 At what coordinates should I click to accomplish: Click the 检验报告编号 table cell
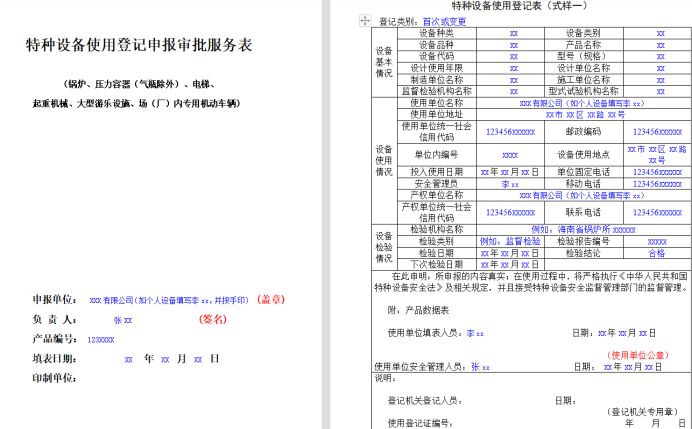(584, 241)
